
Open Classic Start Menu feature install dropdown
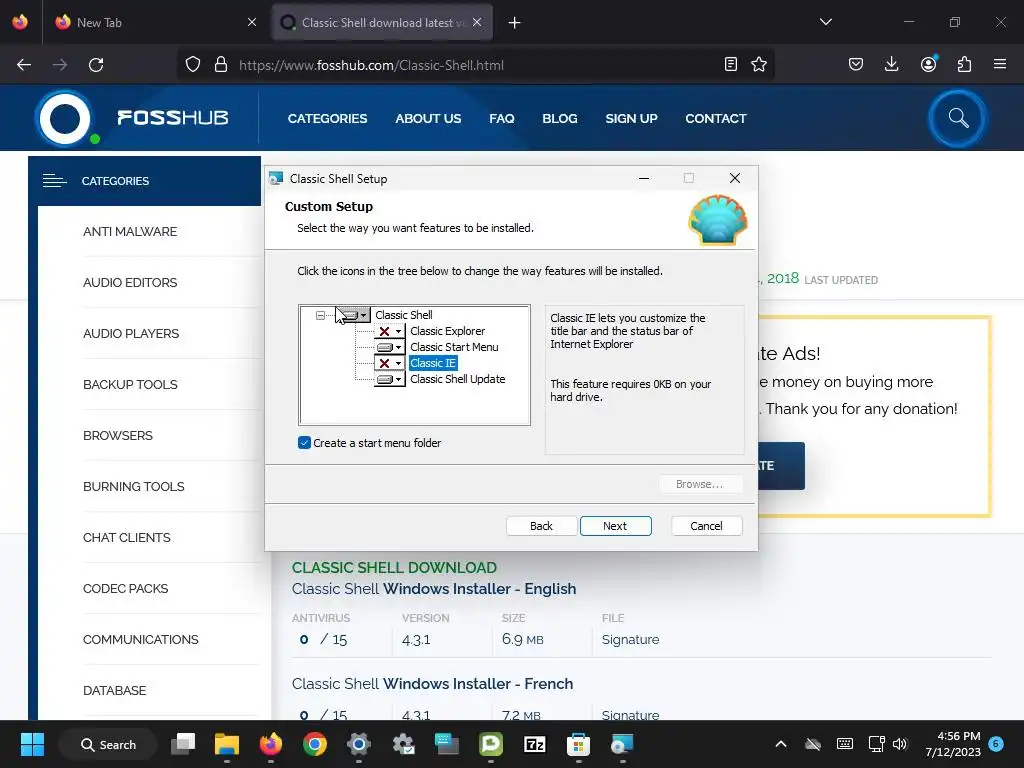tap(390, 347)
